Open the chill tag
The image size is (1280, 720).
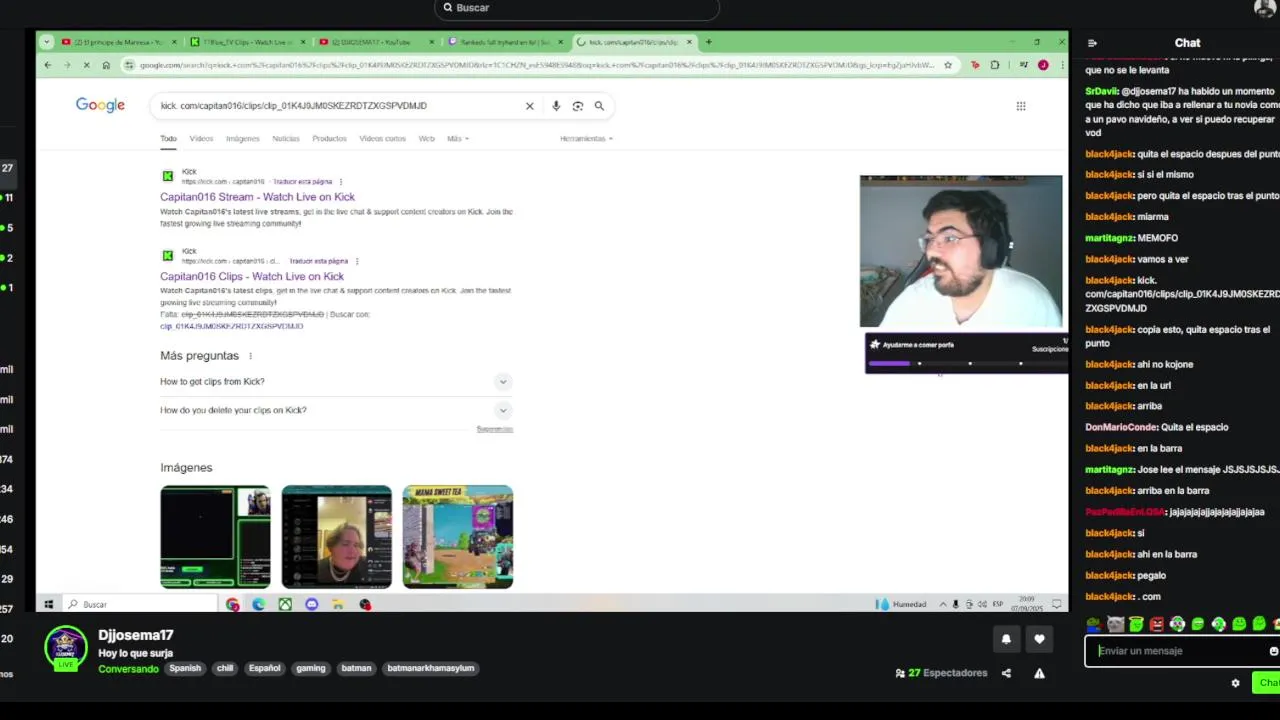225,668
